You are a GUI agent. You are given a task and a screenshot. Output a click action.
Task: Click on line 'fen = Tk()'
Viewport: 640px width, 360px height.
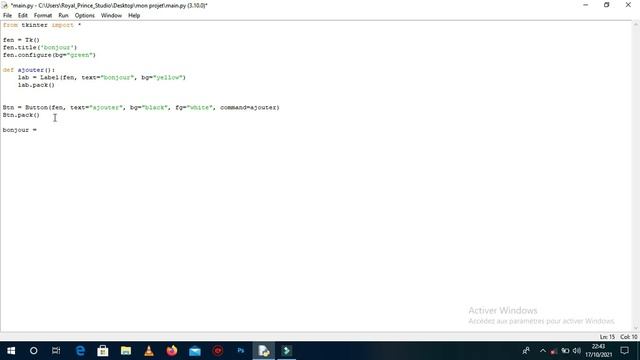coord(21,40)
